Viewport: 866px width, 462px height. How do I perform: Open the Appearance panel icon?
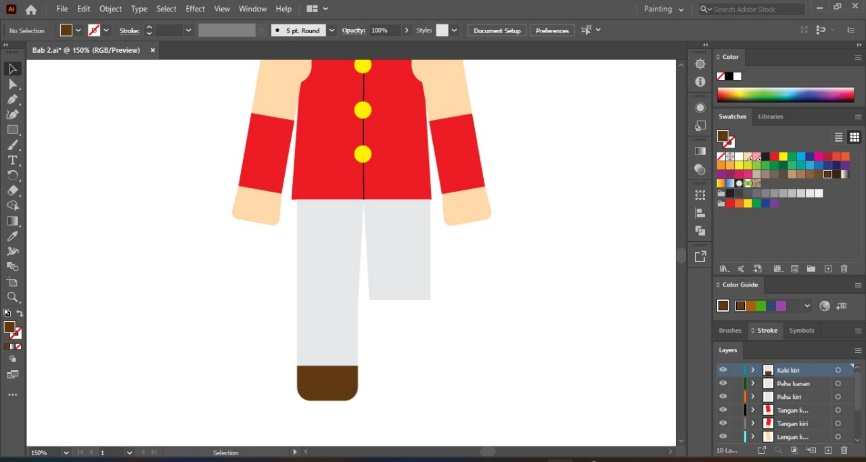click(700, 108)
